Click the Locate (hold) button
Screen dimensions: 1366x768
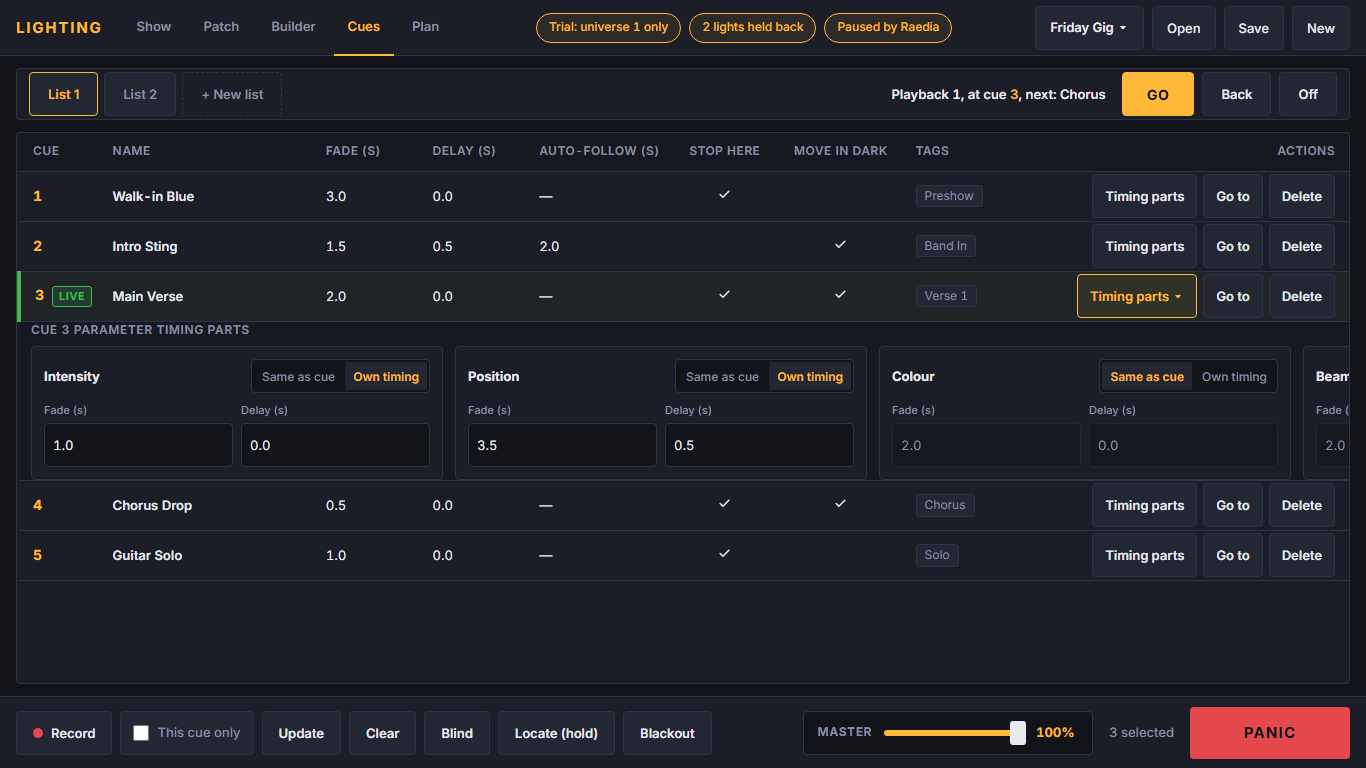556,733
